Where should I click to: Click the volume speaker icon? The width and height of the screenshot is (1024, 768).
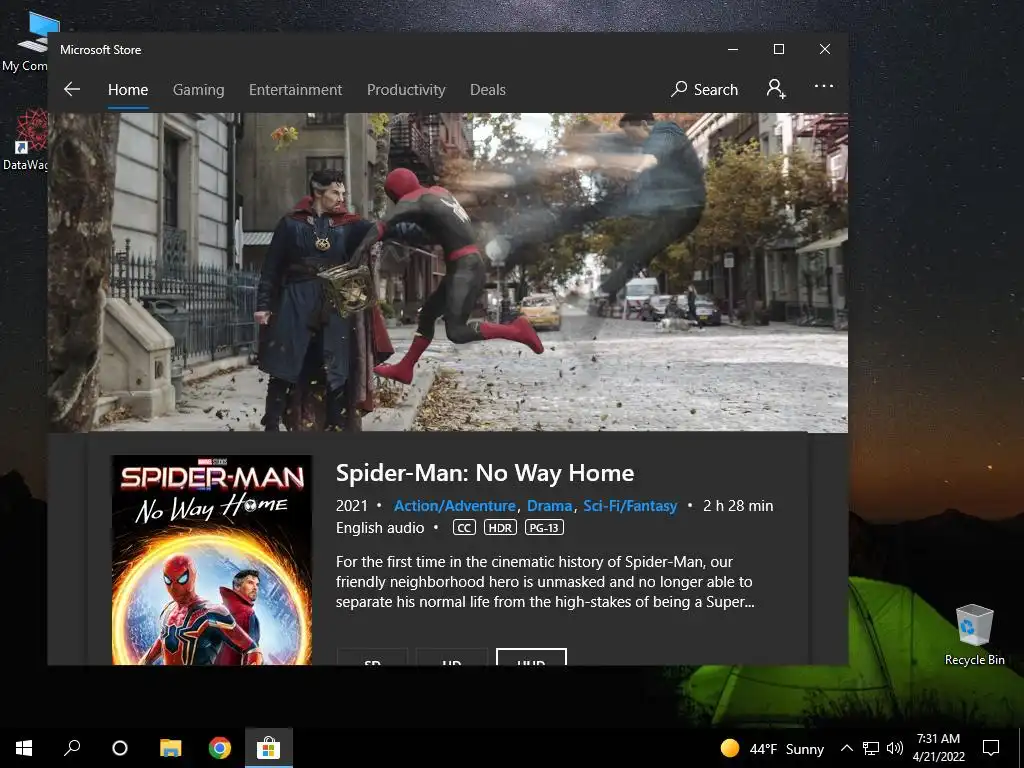click(x=895, y=748)
